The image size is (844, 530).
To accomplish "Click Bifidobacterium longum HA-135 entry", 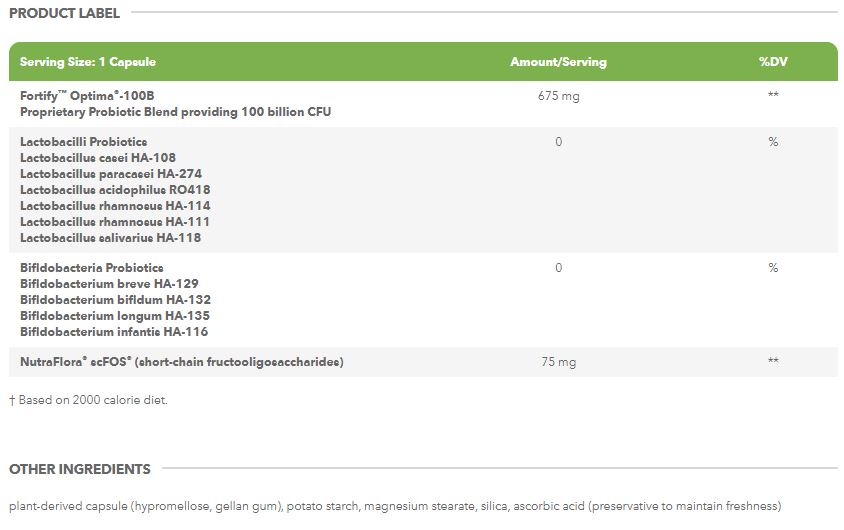I will point(114,316).
